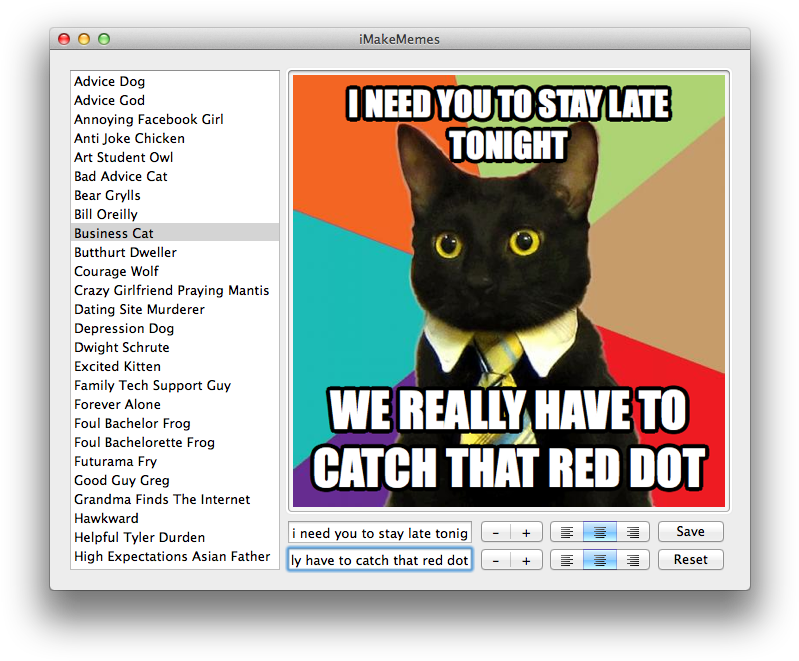The width and height of the screenshot is (799, 661).
Task: Center-align the top caption text
Action: click(600, 532)
